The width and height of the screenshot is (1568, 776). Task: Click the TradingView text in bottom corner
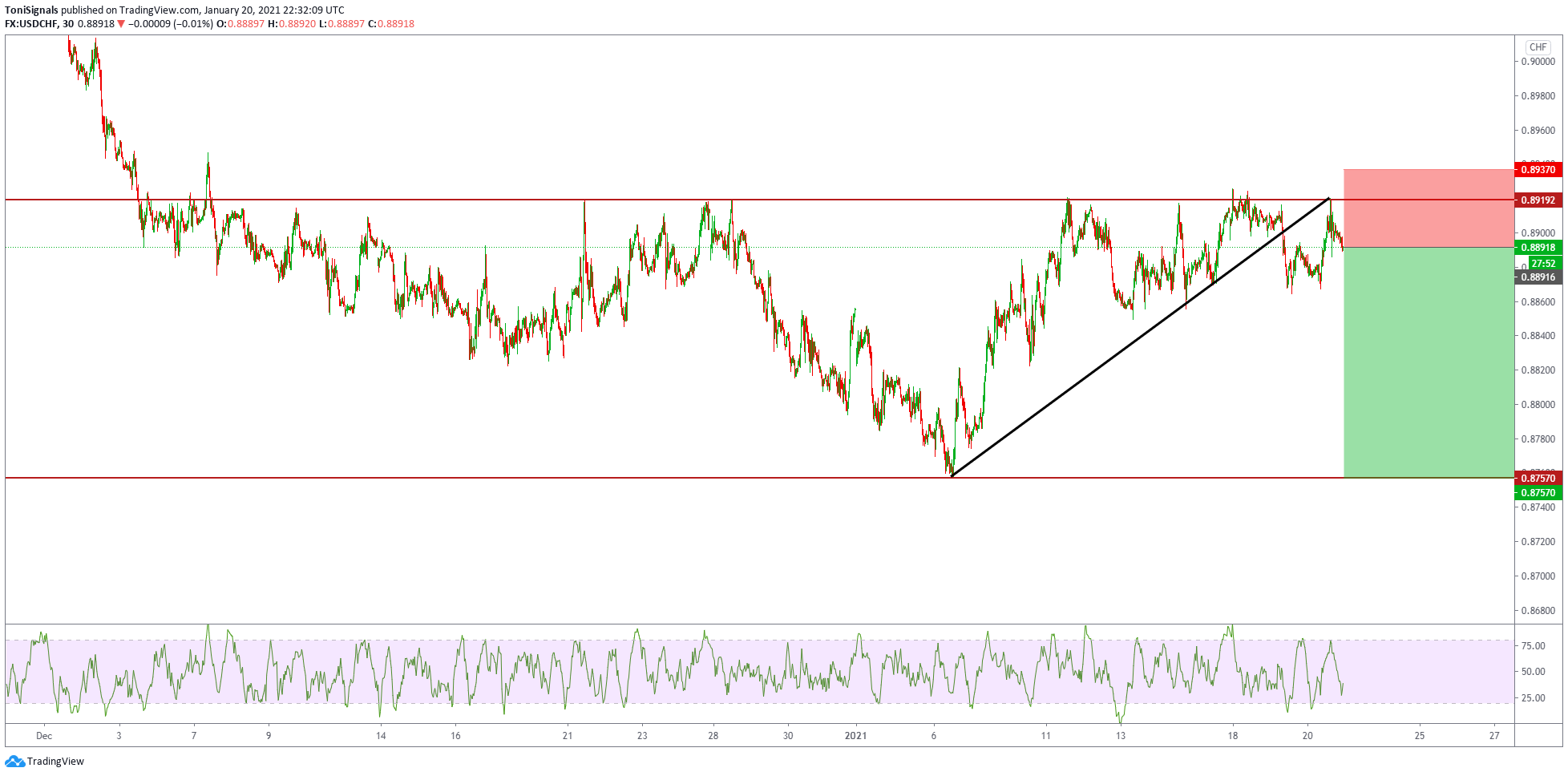[55, 762]
